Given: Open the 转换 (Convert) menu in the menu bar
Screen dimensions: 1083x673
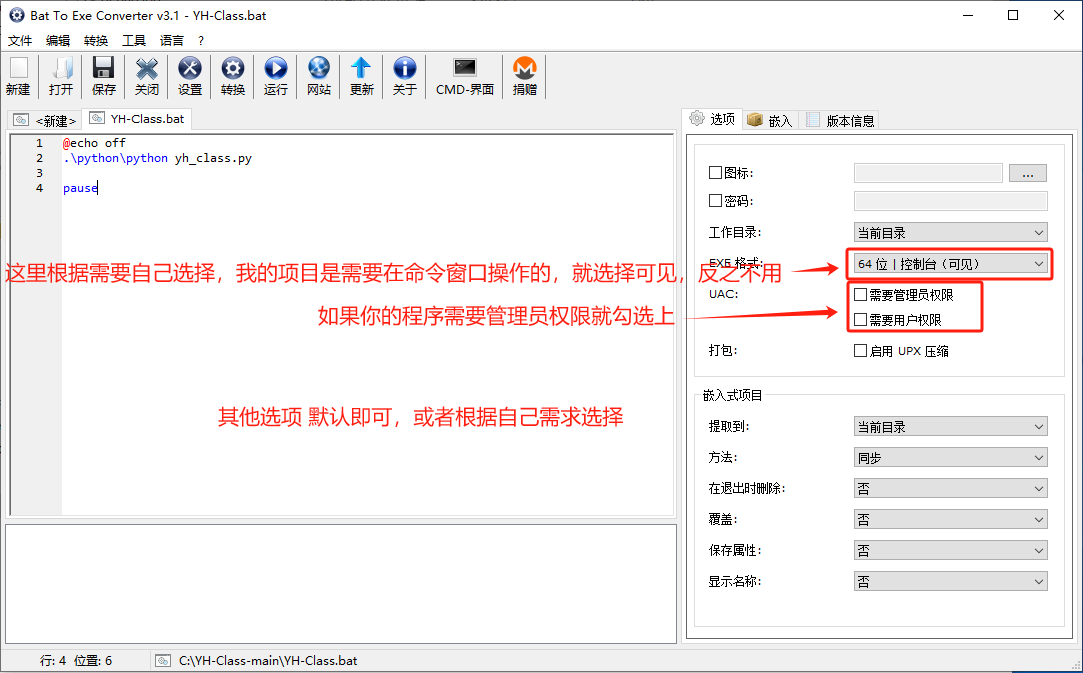Looking at the screenshot, I should (x=96, y=41).
